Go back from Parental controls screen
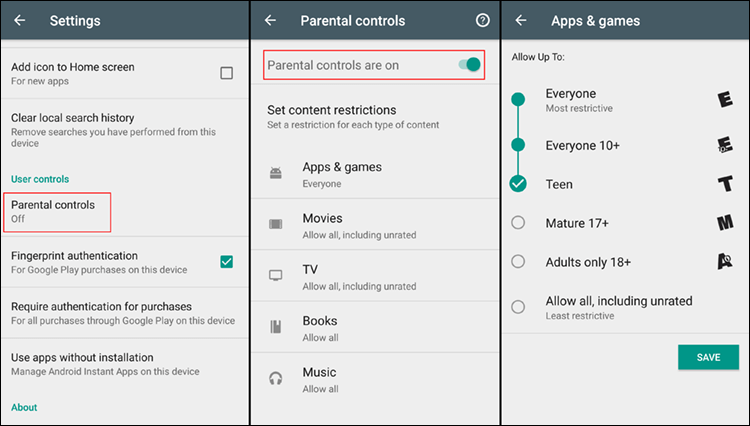The width and height of the screenshot is (750, 426). [x=270, y=21]
